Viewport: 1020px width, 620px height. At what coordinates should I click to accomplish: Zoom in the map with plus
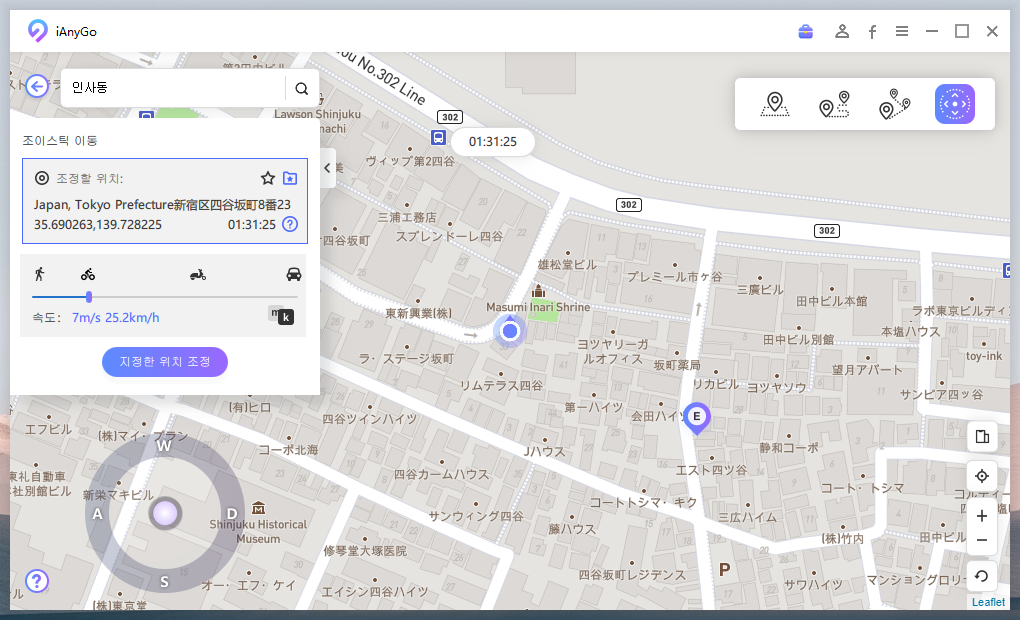(982, 516)
